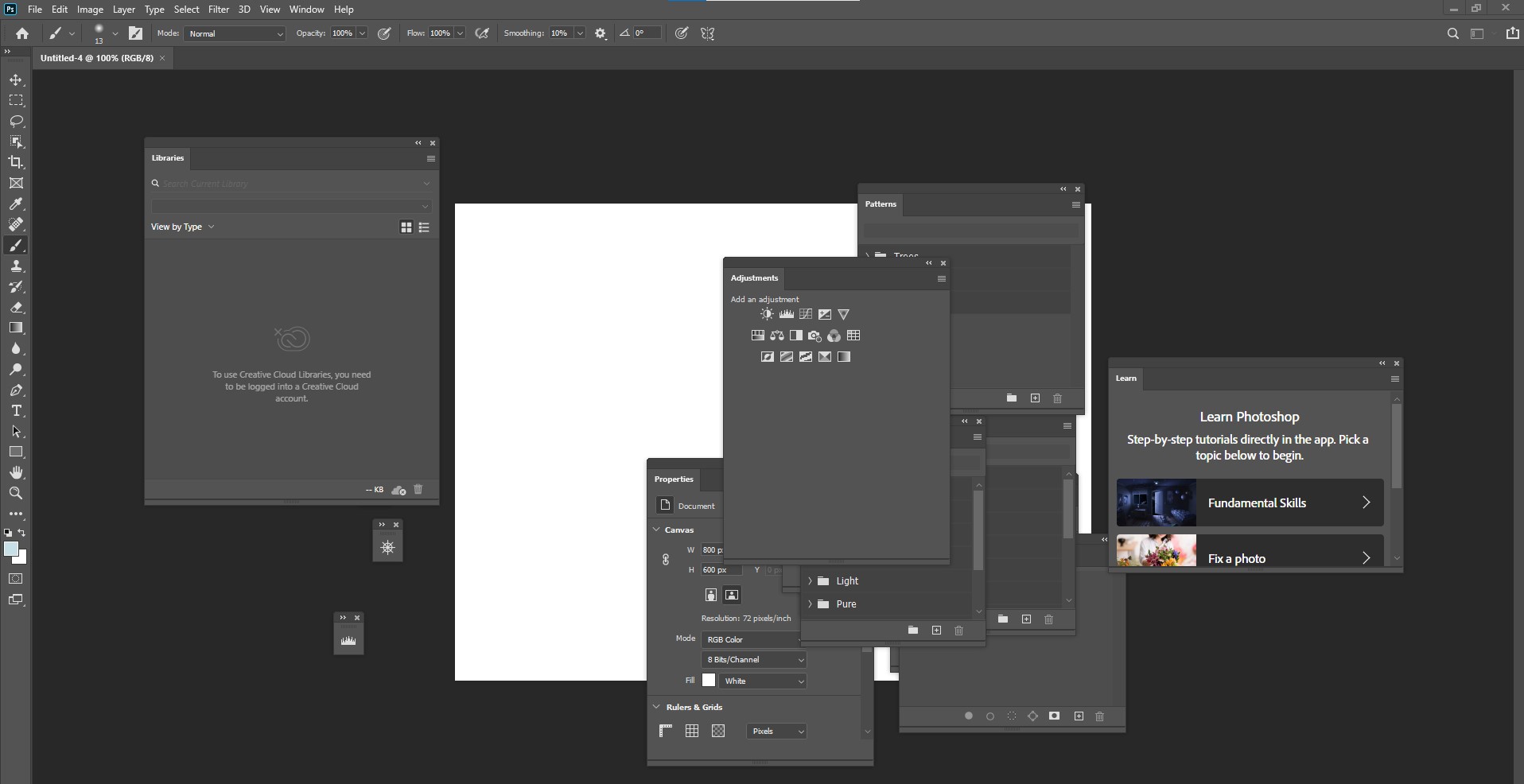Open the Opacity slider dropdown arrow

(x=362, y=33)
